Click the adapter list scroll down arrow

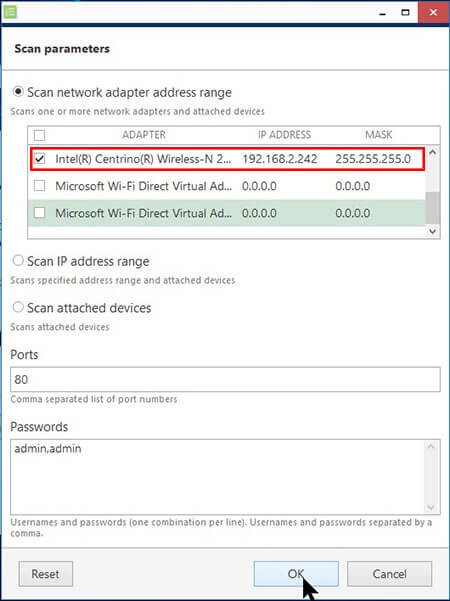pos(433,231)
